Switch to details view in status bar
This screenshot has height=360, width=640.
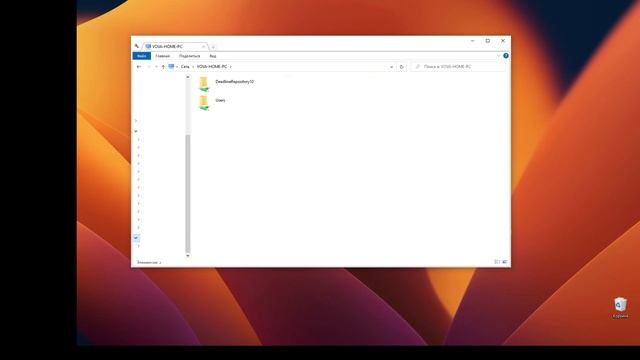[497, 262]
